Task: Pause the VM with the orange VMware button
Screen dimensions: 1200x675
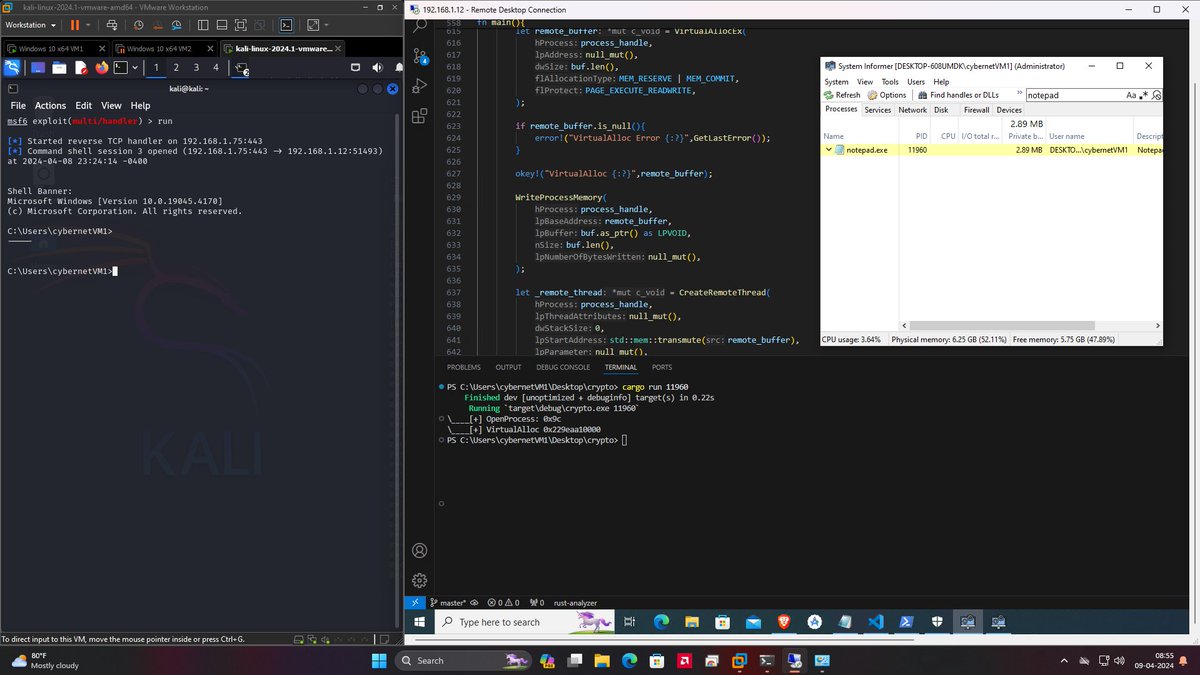Action: click(x=75, y=24)
